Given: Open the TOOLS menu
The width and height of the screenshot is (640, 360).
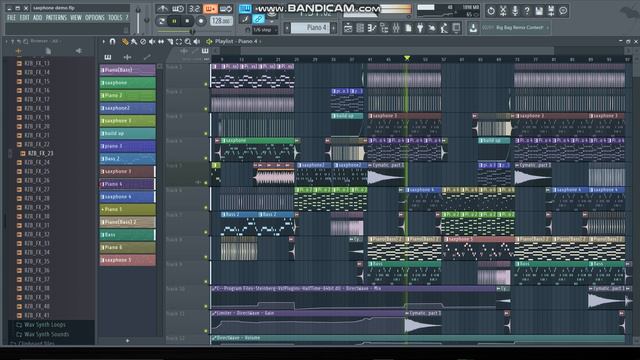Looking at the screenshot, I should click(115, 18).
